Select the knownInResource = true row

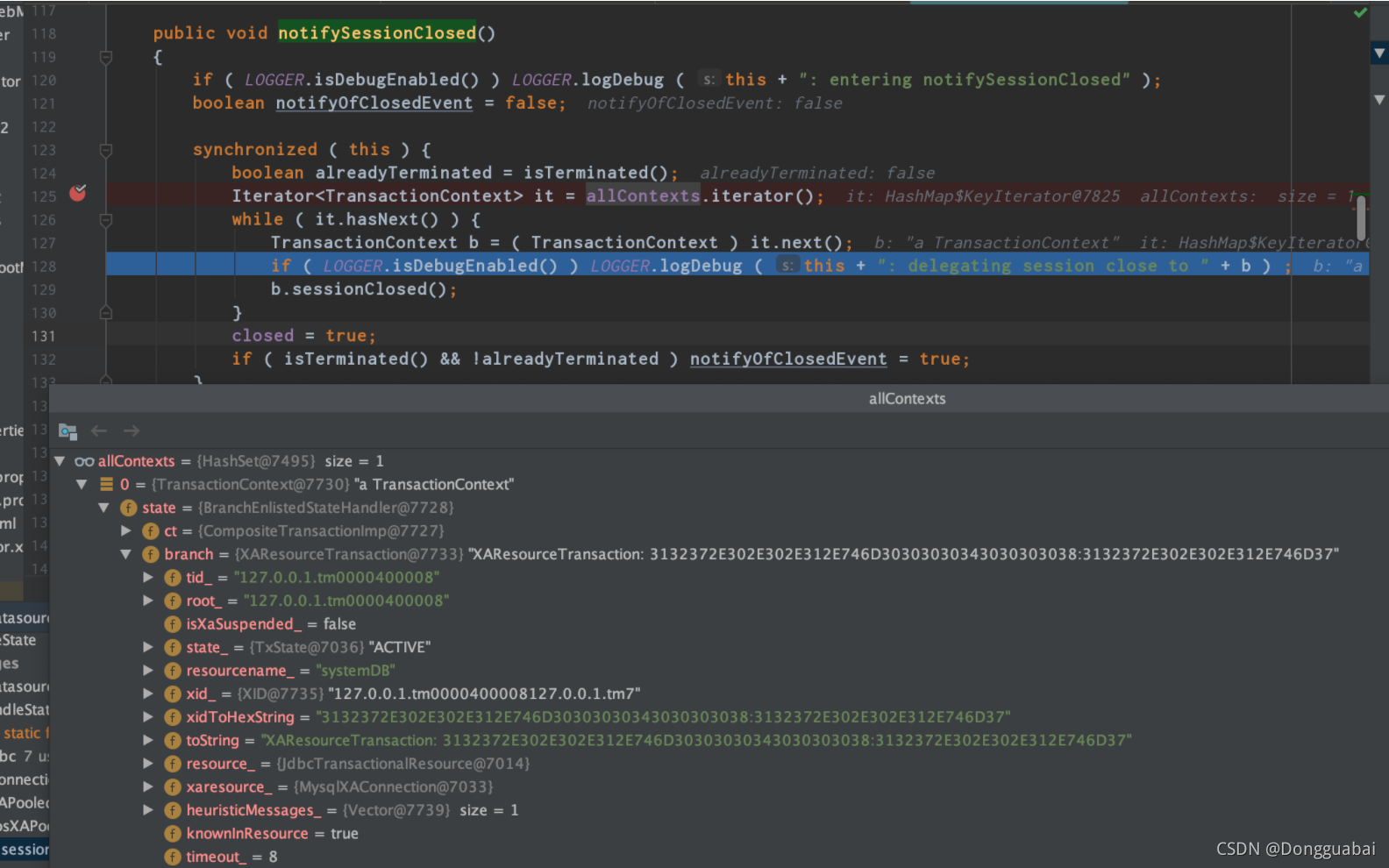coord(719,834)
